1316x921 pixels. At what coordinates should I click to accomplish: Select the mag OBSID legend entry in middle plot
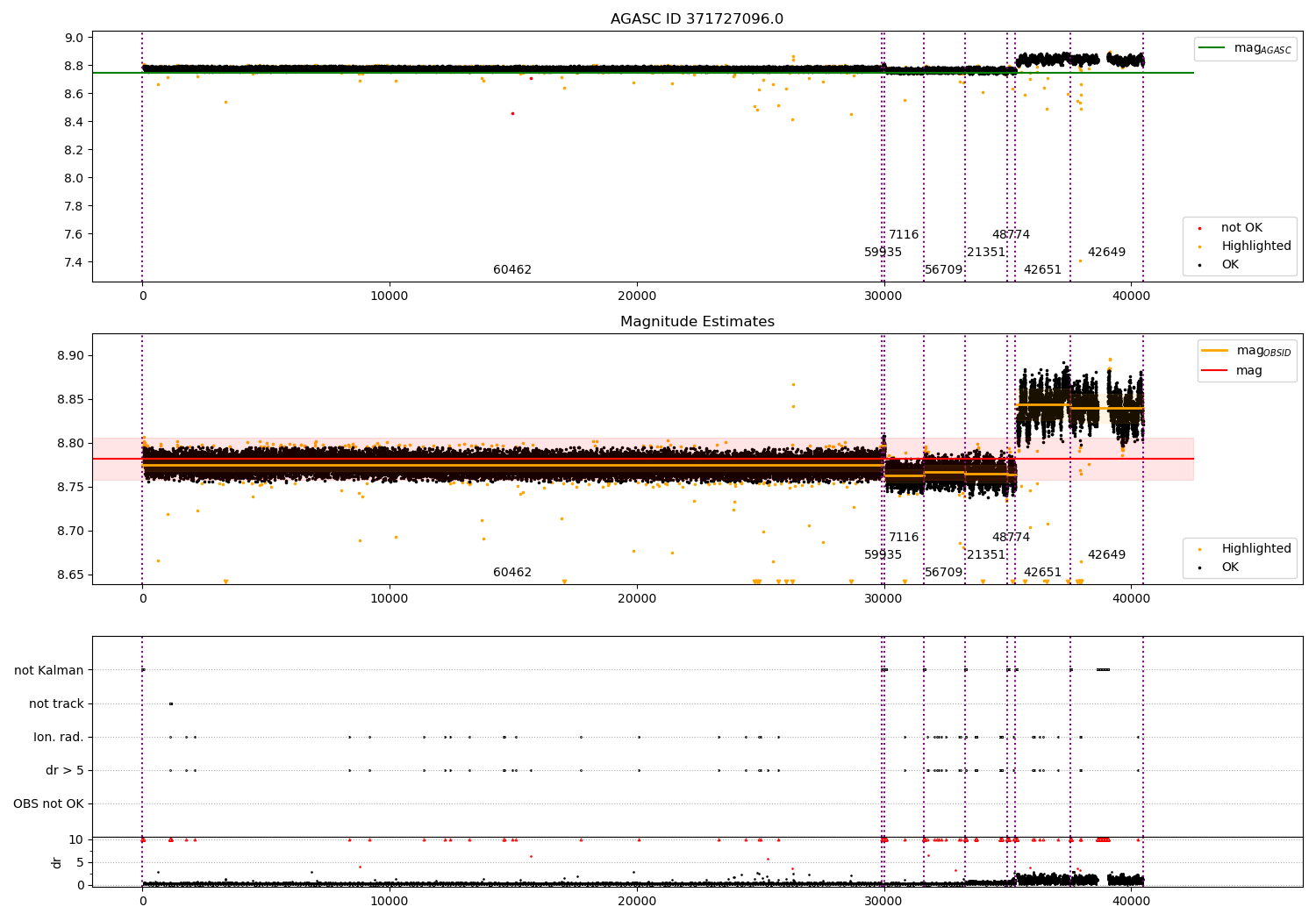[x=1247, y=351]
